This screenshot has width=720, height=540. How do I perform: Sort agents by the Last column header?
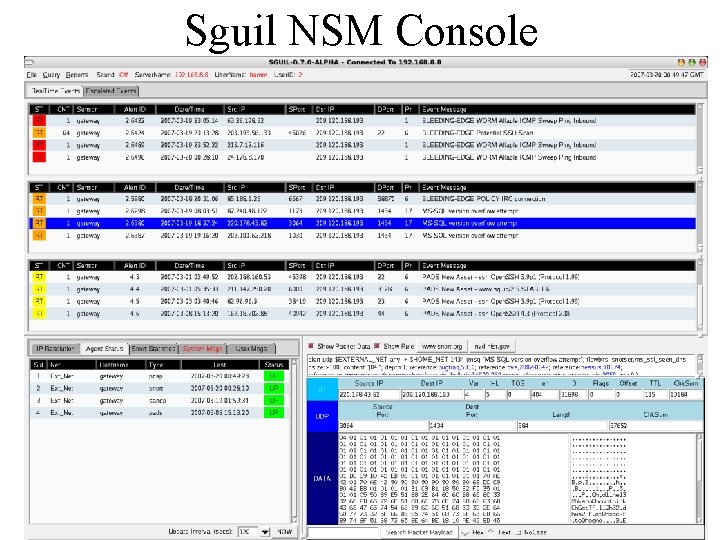[x=220, y=365]
